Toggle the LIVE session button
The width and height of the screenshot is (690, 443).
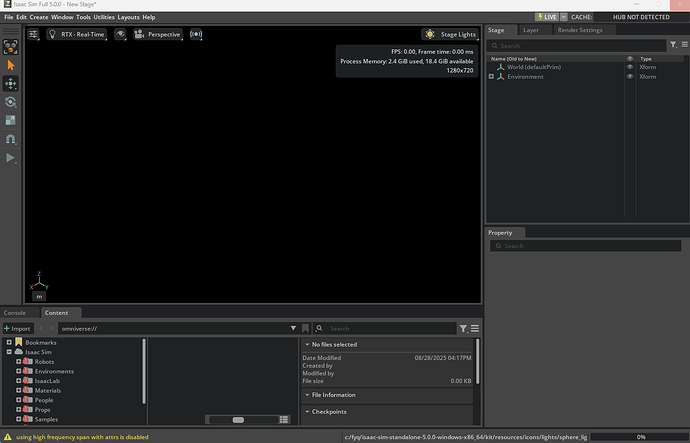[547, 17]
